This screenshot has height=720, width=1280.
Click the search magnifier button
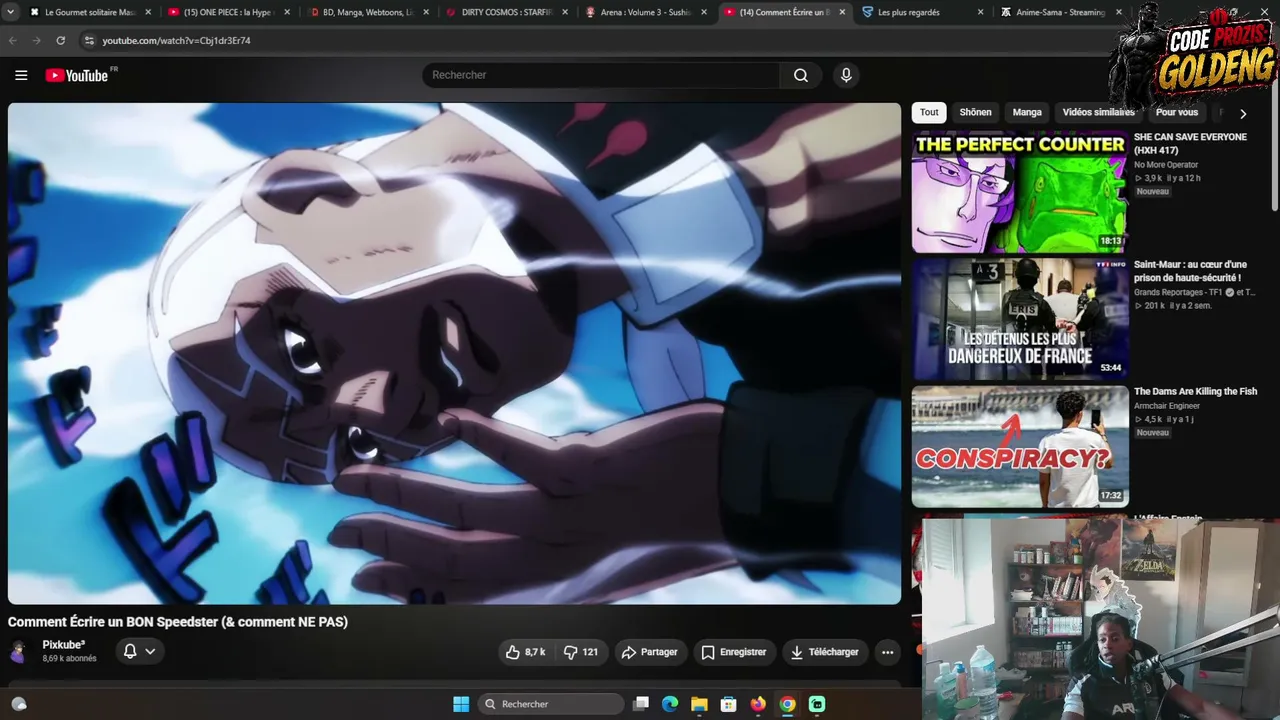tap(801, 75)
